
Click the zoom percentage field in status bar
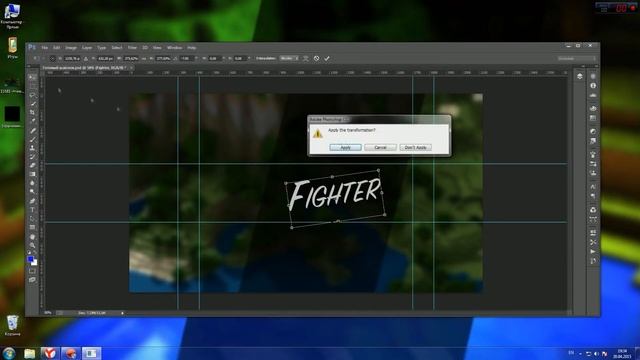coord(48,313)
